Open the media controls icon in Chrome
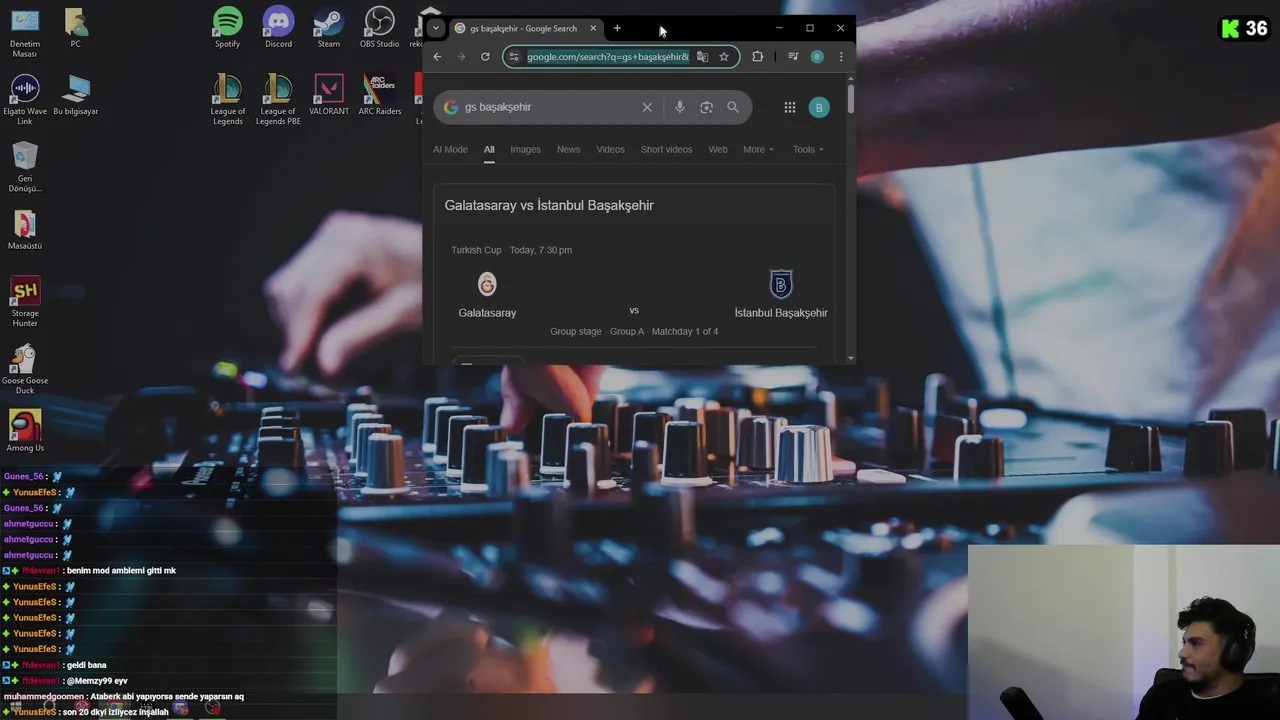Viewport: 1280px width, 720px height. point(793,57)
